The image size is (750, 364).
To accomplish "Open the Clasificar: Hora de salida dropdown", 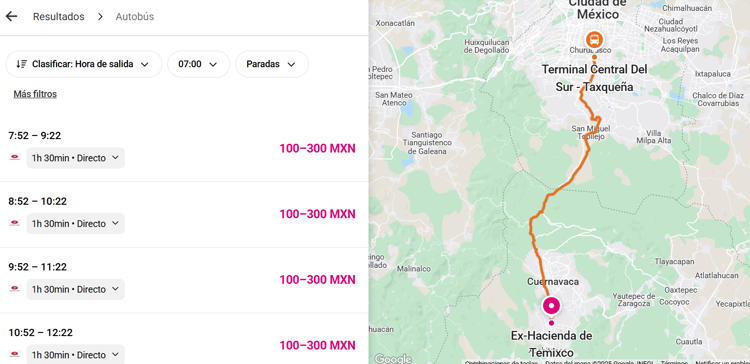I will pyautogui.click(x=84, y=64).
